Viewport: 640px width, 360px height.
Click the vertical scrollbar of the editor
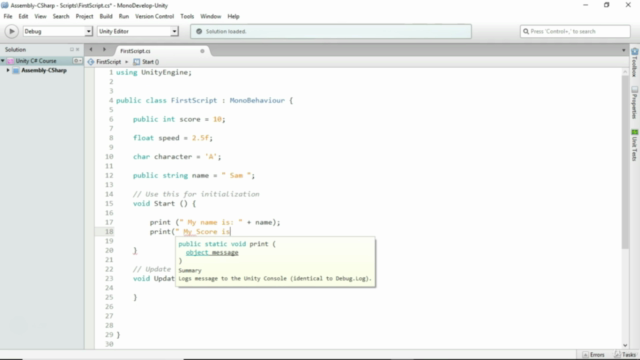click(x=625, y=162)
